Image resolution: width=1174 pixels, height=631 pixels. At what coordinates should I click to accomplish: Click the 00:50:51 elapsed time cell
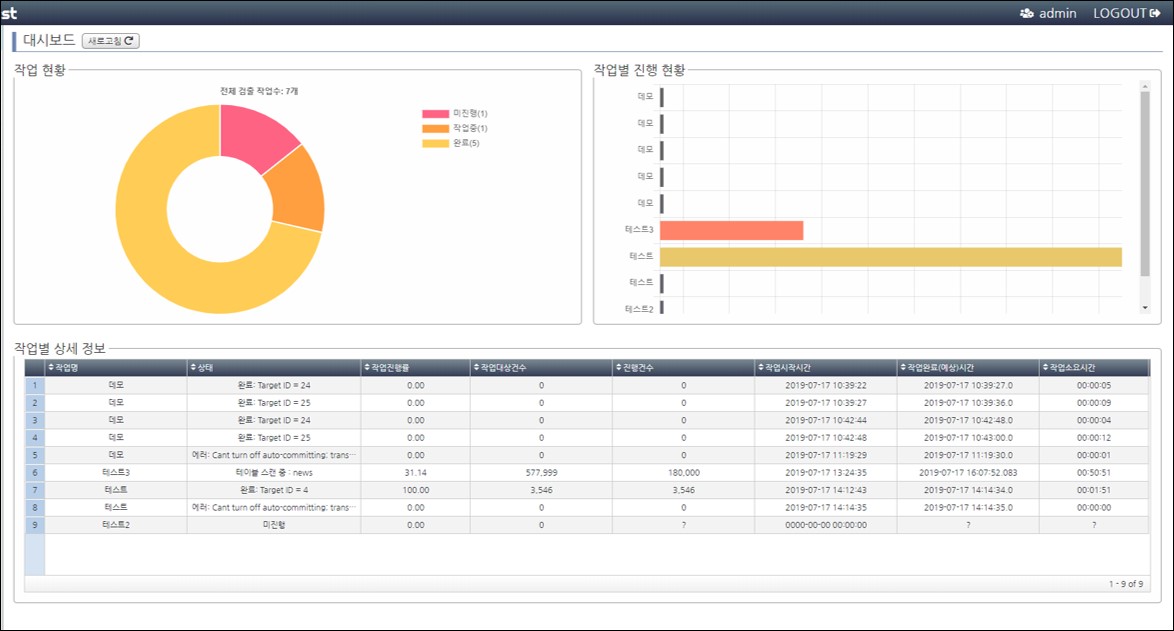pyautogui.click(x=1094, y=473)
